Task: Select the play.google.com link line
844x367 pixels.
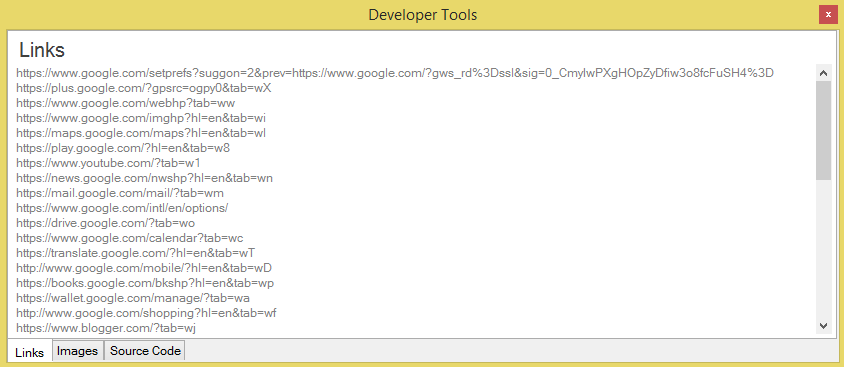Action: tap(123, 147)
